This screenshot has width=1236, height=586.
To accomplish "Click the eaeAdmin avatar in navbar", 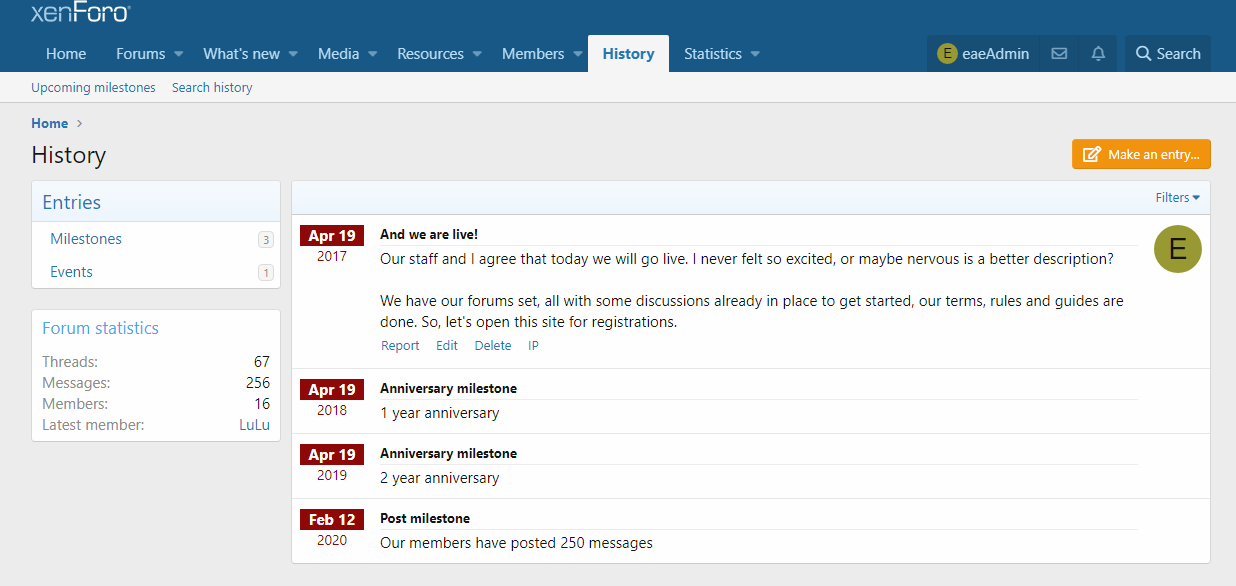I will [947, 54].
